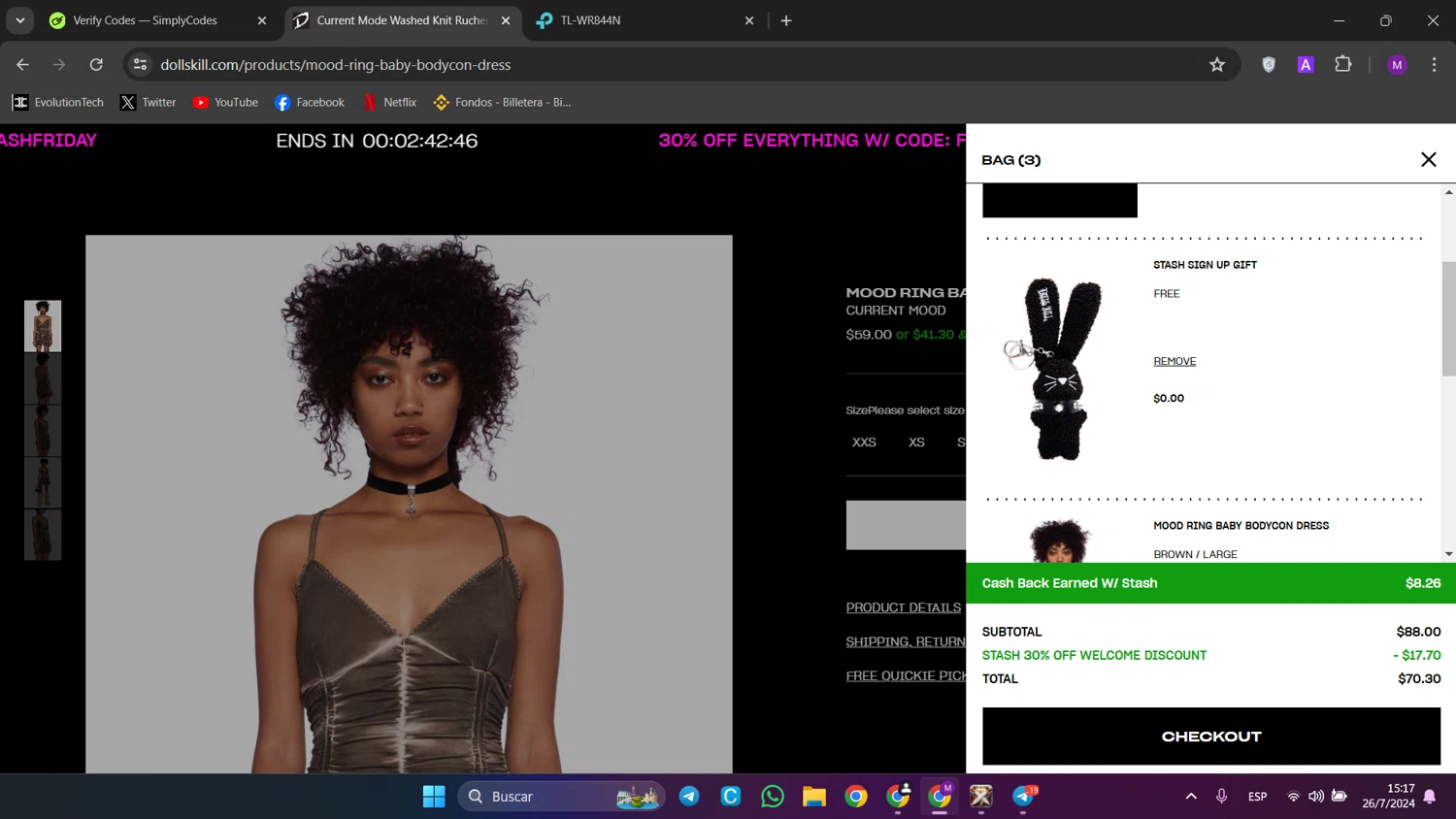Viewport: 1456px width, 819px height.
Task: View site information icon
Action: point(140,65)
